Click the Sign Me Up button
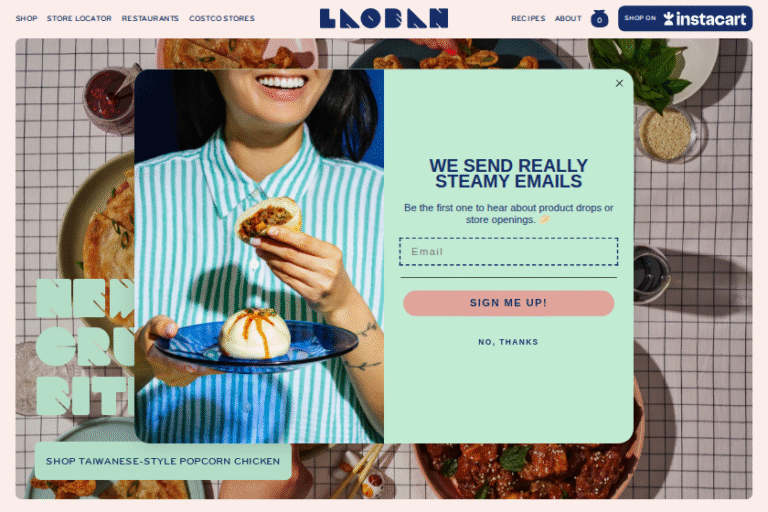 508,303
